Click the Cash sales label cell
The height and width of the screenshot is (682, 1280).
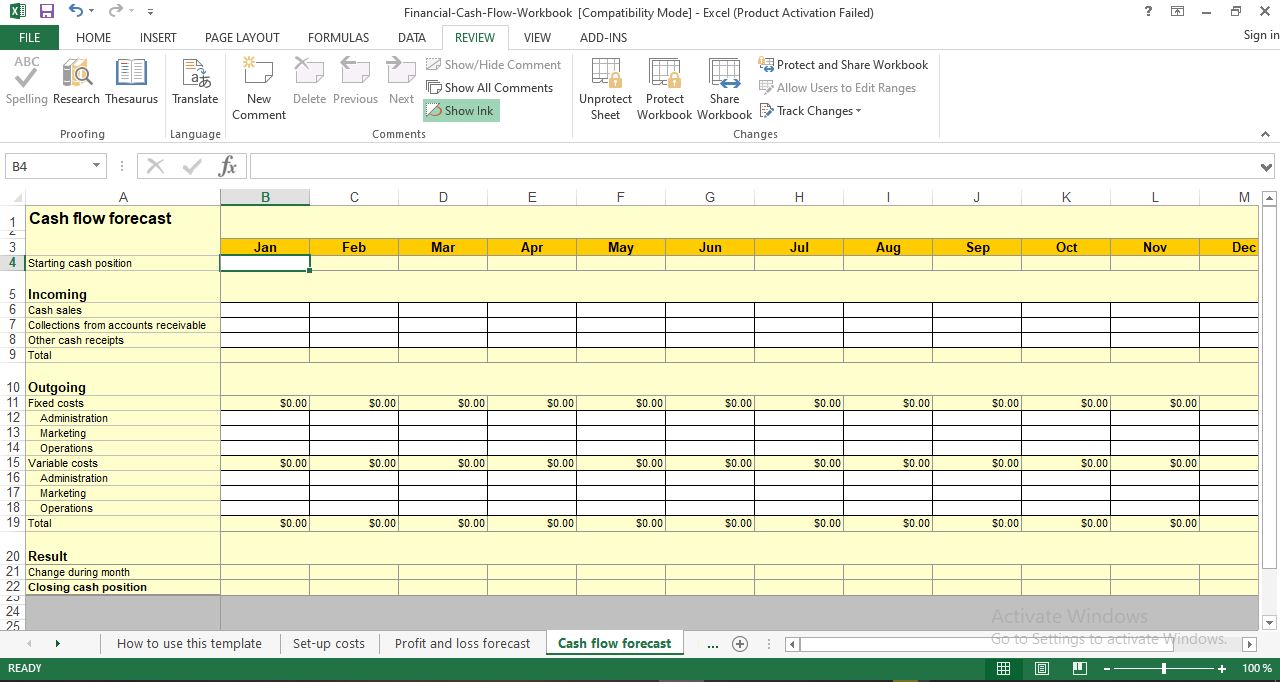(123, 310)
